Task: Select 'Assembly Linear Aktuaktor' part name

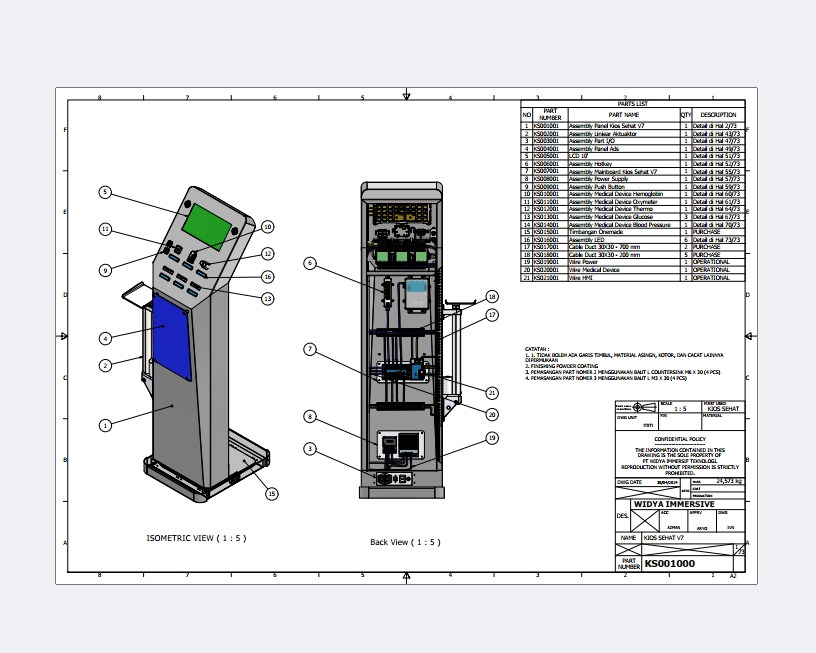Action: [603, 134]
